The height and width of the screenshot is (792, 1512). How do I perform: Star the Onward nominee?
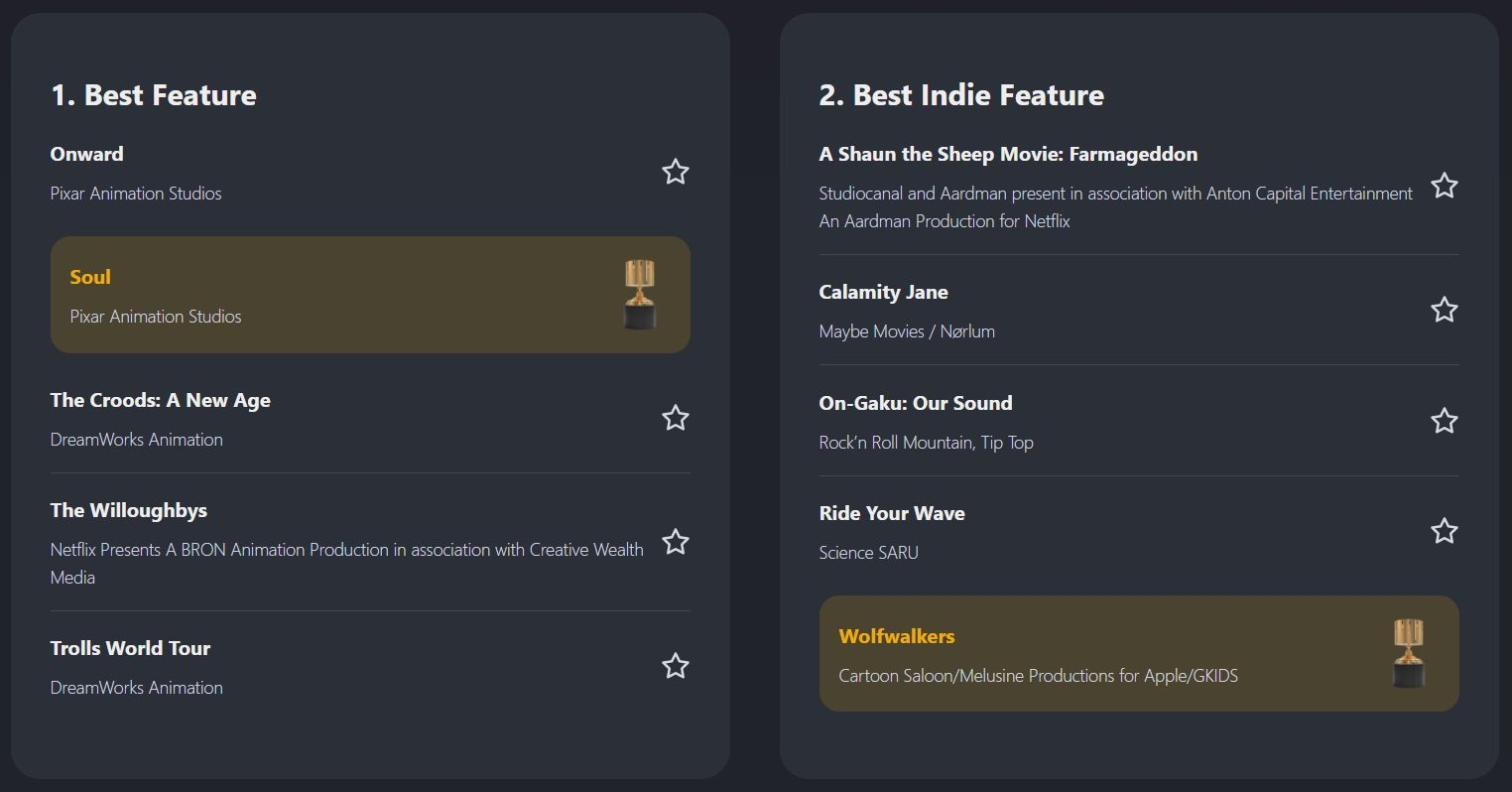tap(676, 172)
